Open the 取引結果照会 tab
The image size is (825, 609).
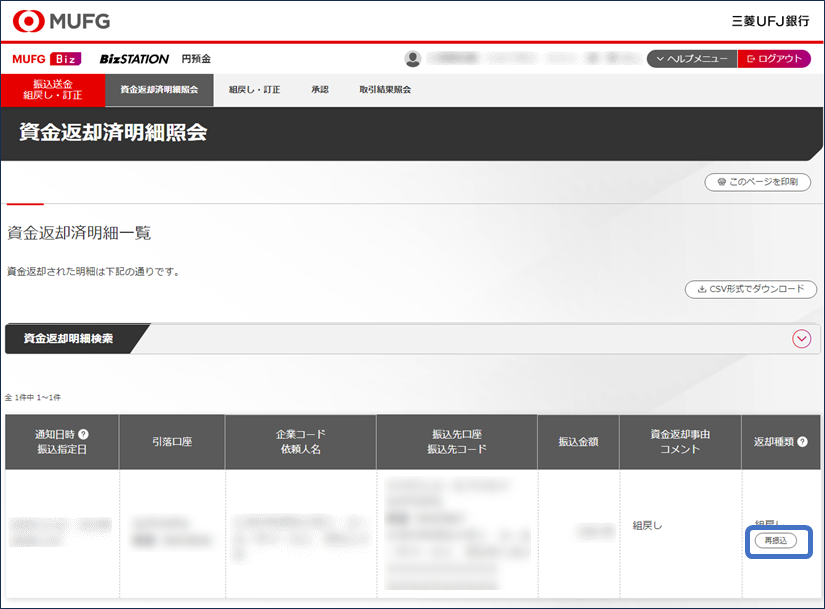coord(385,90)
